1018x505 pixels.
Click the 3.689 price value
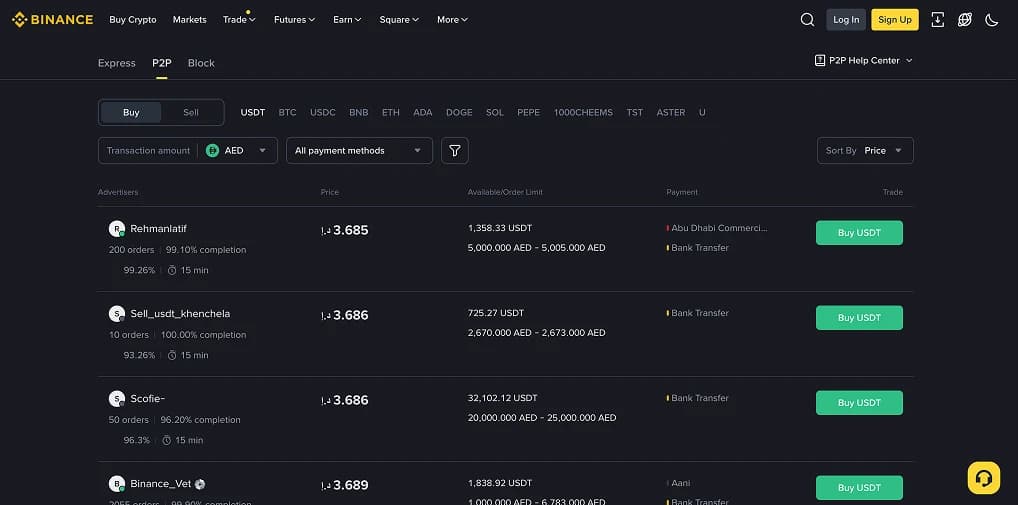pos(351,485)
